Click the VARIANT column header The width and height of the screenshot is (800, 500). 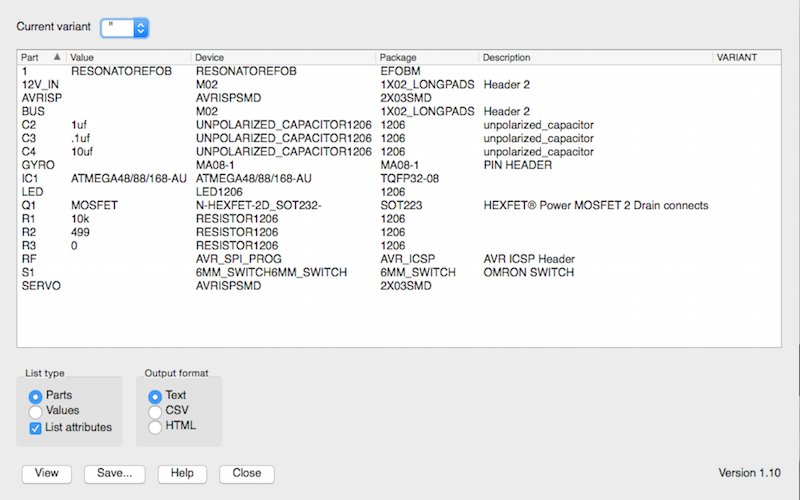tap(746, 57)
